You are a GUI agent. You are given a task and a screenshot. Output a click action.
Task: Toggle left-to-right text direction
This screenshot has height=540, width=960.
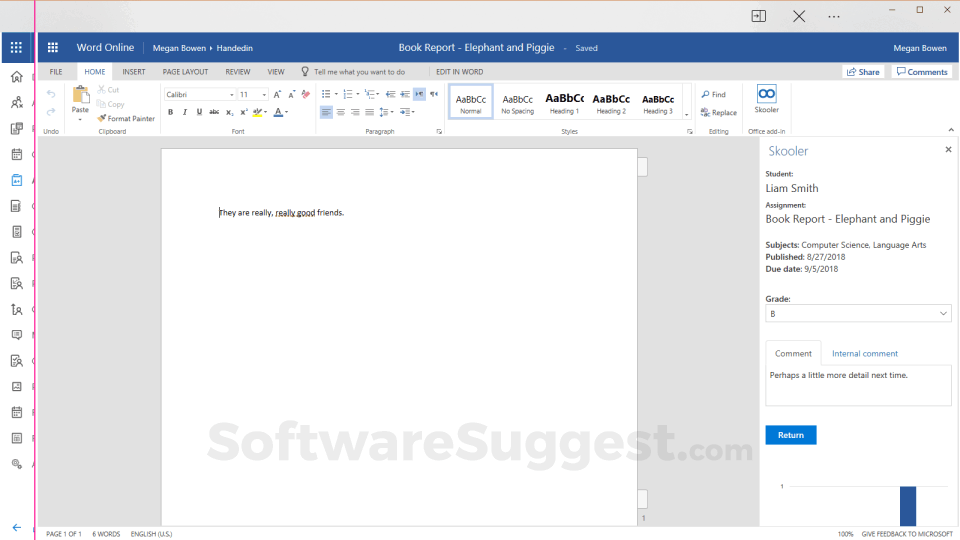coord(419,94)
